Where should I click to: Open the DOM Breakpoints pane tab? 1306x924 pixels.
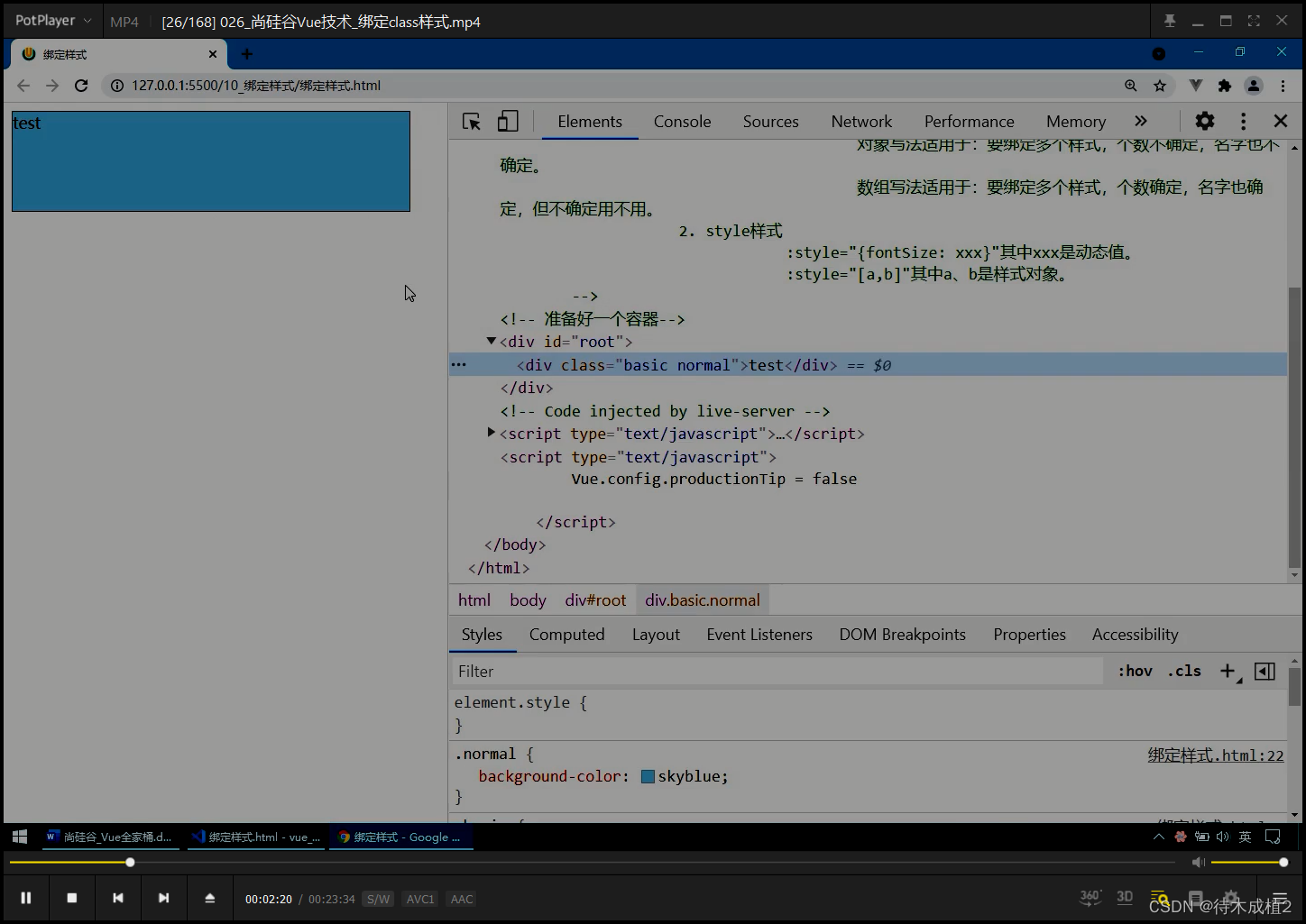coord(902,635)
